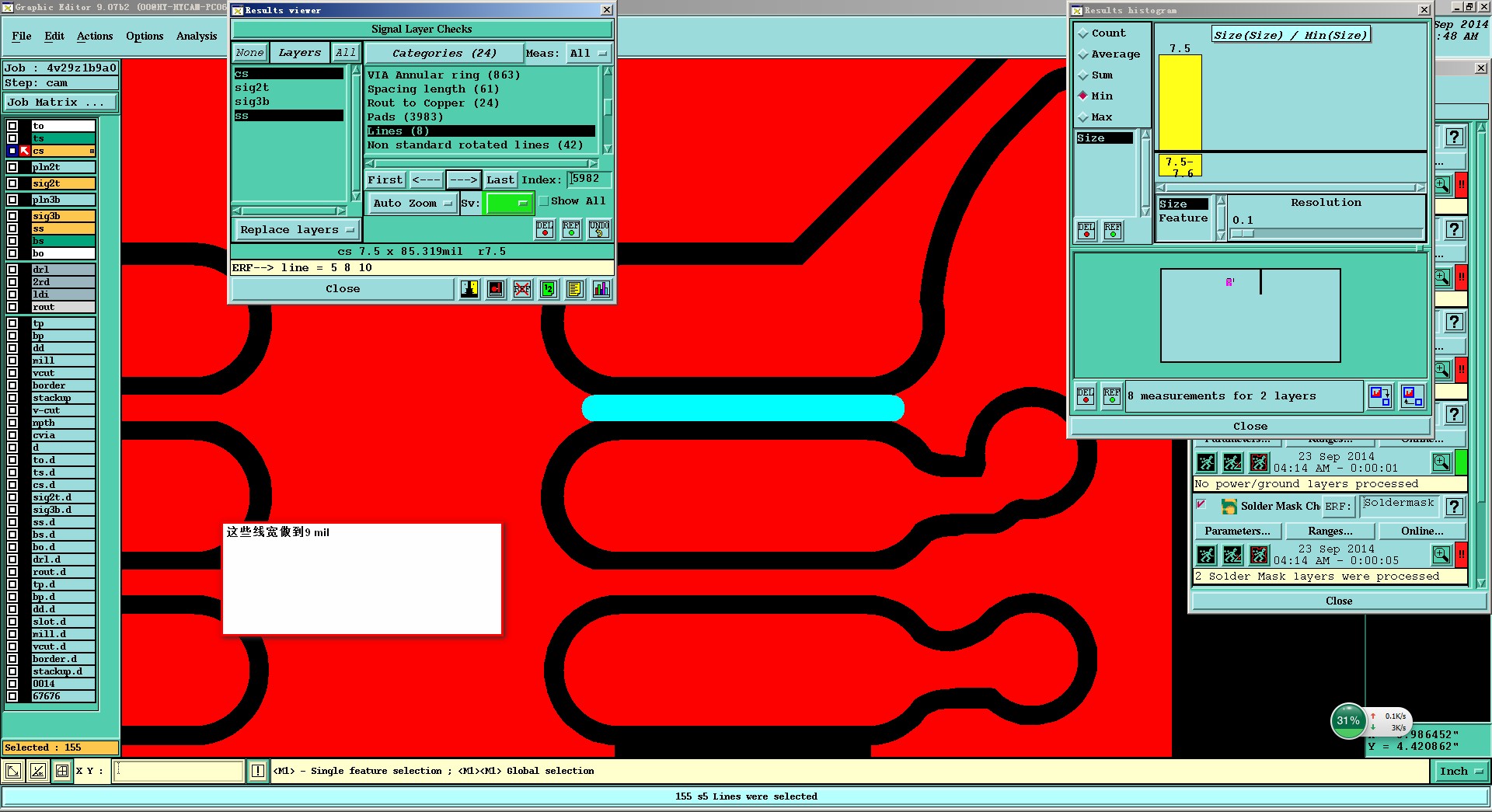Toggle the Solder Mask Checks checkbox
Viewport: 1492px width, 812px height.
coord(1201,505)
